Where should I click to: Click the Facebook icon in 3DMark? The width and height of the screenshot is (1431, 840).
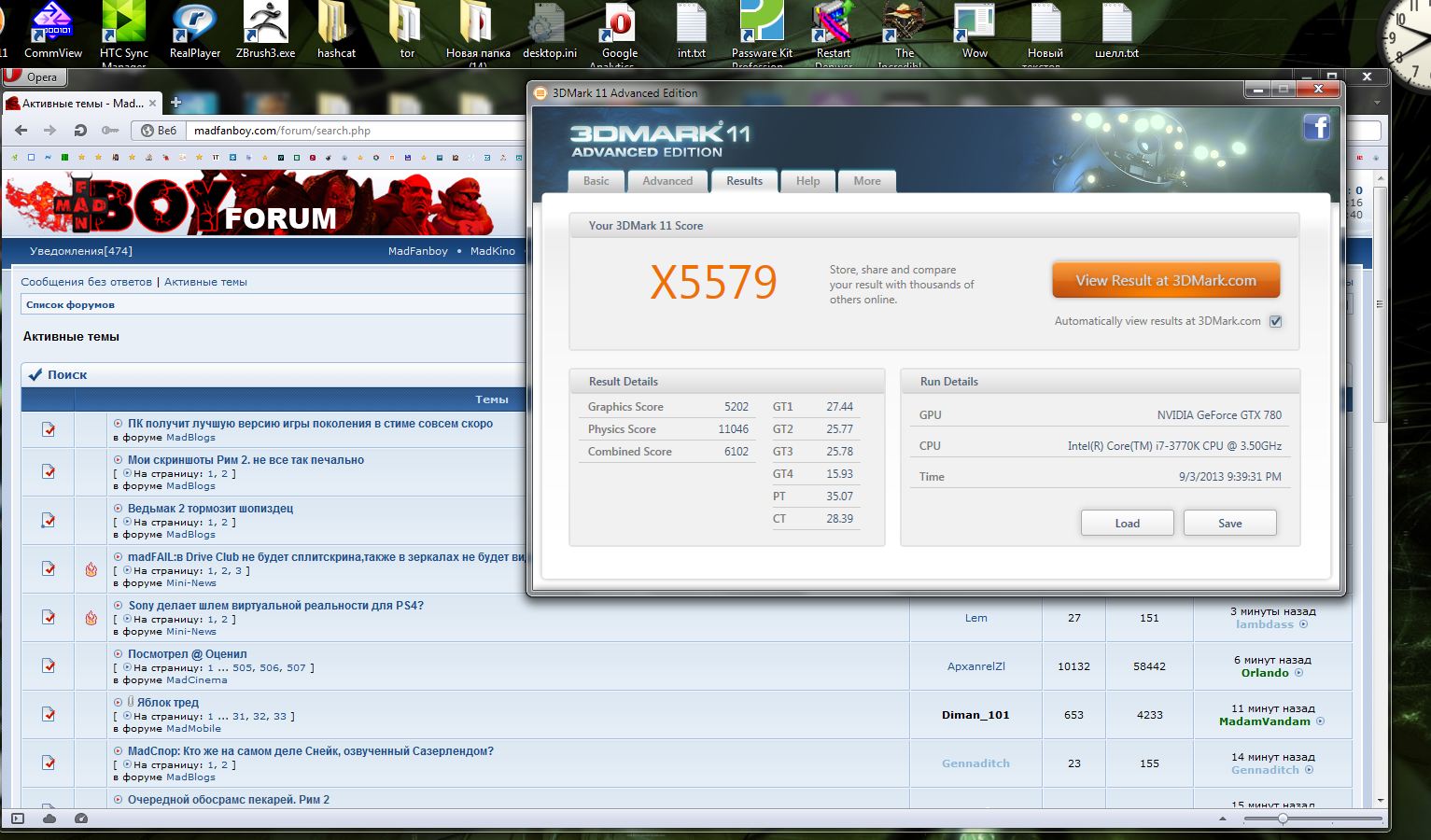point(1316,127)
